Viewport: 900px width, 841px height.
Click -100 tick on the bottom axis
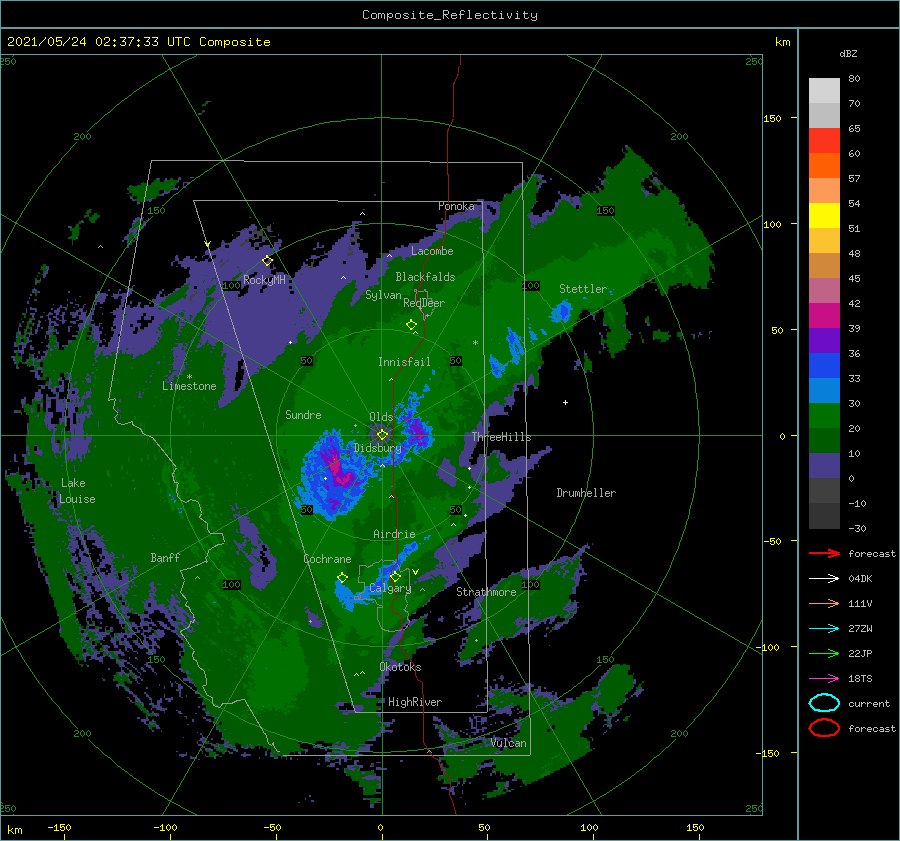165,827
